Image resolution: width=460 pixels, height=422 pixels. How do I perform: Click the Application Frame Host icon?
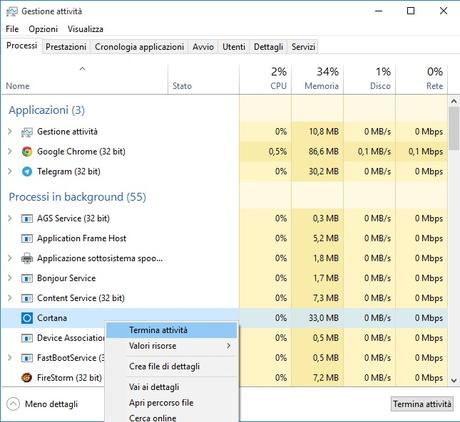pyautogui.click(x=27, y=239)
